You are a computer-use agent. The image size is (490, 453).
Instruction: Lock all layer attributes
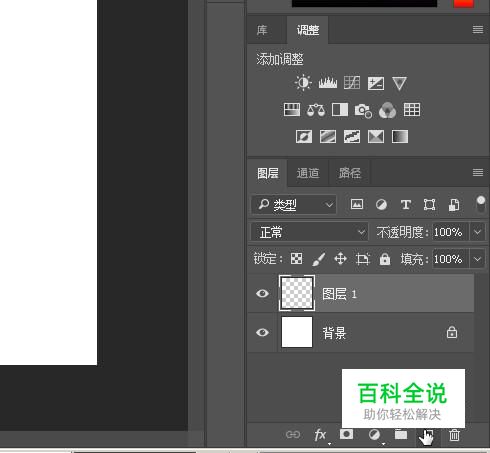[x=385, y=259]
